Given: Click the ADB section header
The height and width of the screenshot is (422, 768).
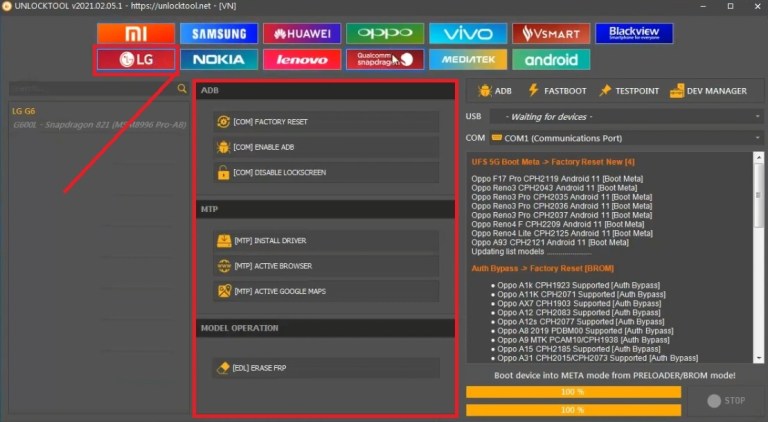Looking at the screenshot, I should 326,91.
